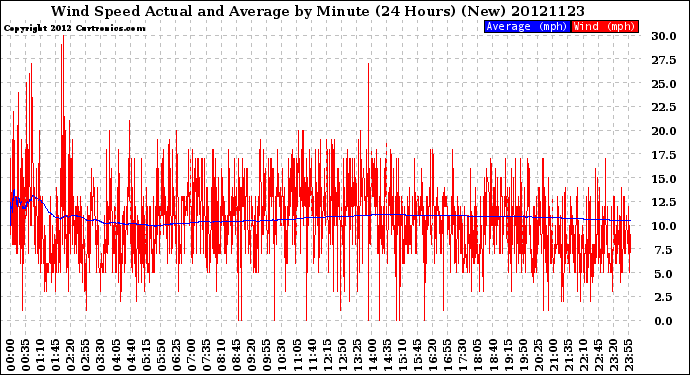Click the 22:10 time axis label
Viewport: 690px width, 375px height.
[583, 355]
